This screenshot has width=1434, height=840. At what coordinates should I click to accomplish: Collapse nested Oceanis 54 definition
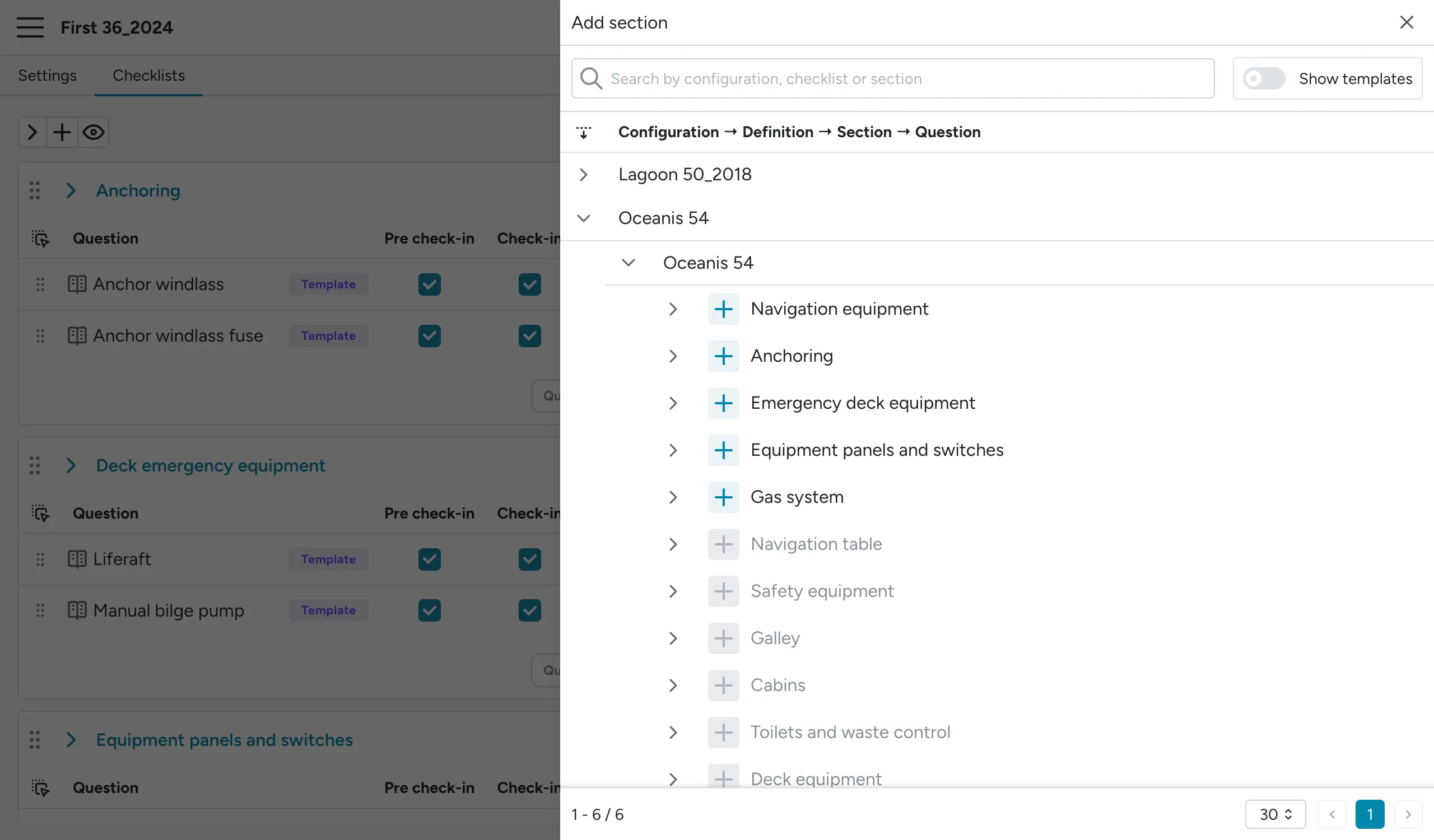coord(628,263)
